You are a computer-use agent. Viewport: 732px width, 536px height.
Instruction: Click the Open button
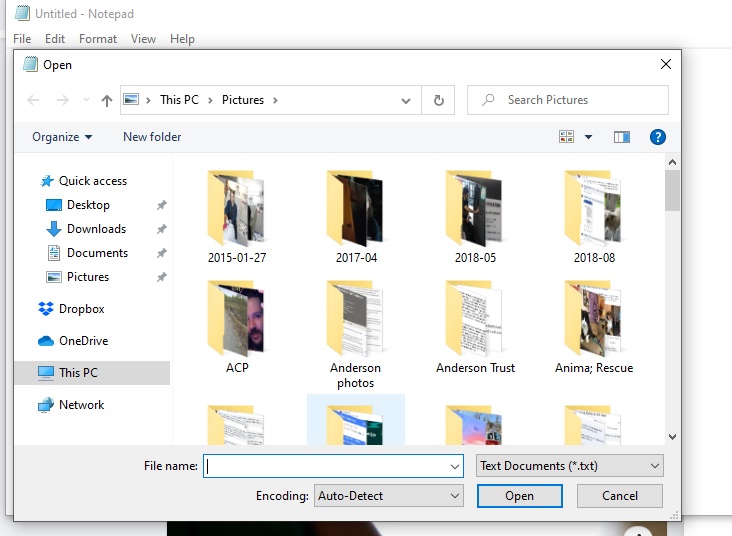(x=520, y=496)
